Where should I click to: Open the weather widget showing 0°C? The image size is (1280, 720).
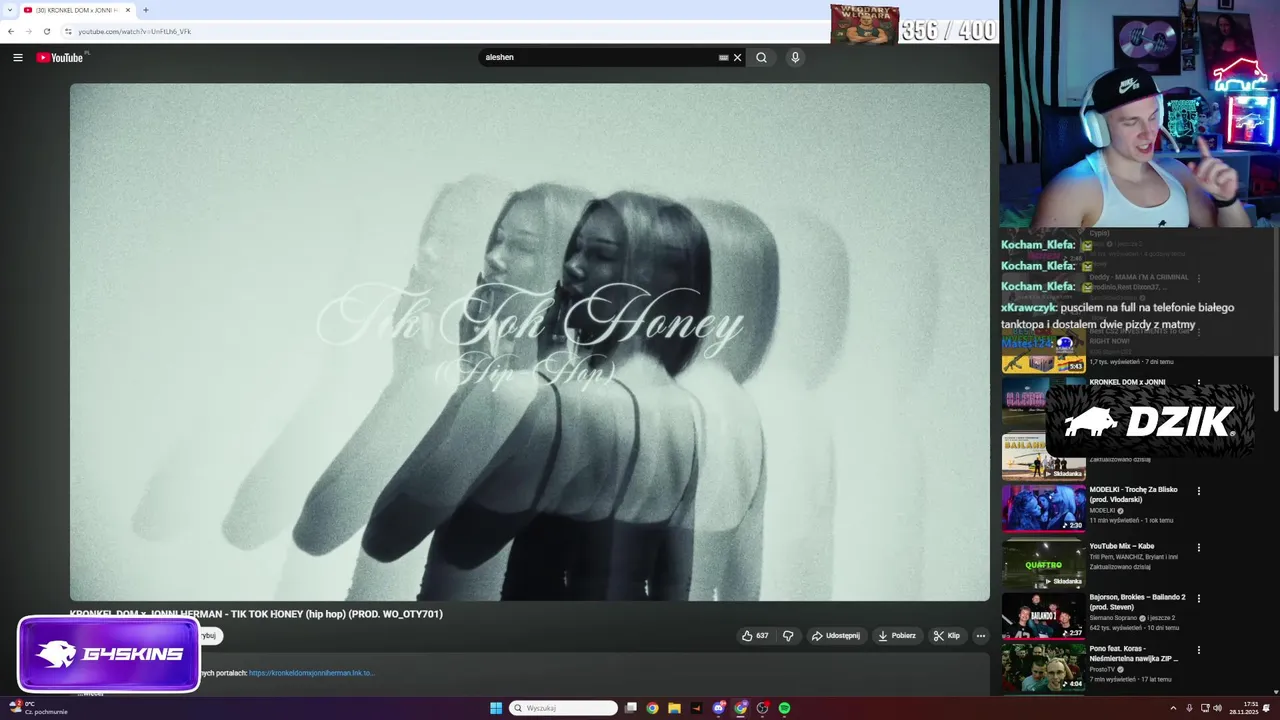click(38, 708)
